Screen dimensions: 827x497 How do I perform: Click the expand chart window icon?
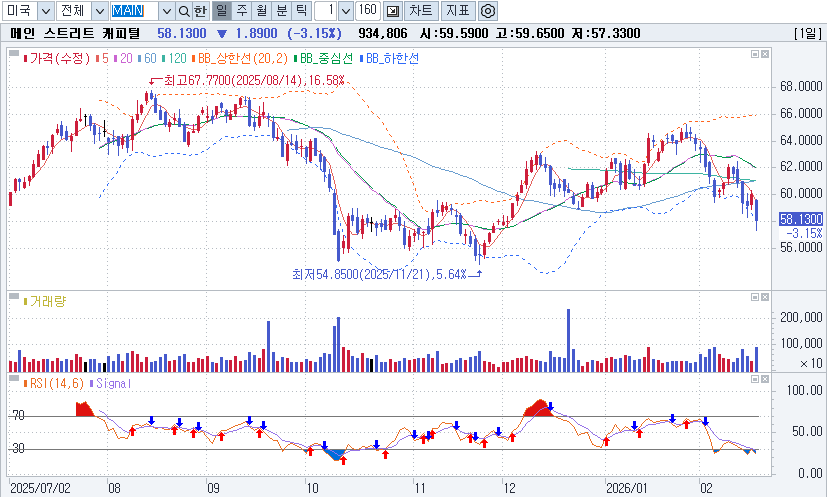pyautogui.click(x=392, y=11)
